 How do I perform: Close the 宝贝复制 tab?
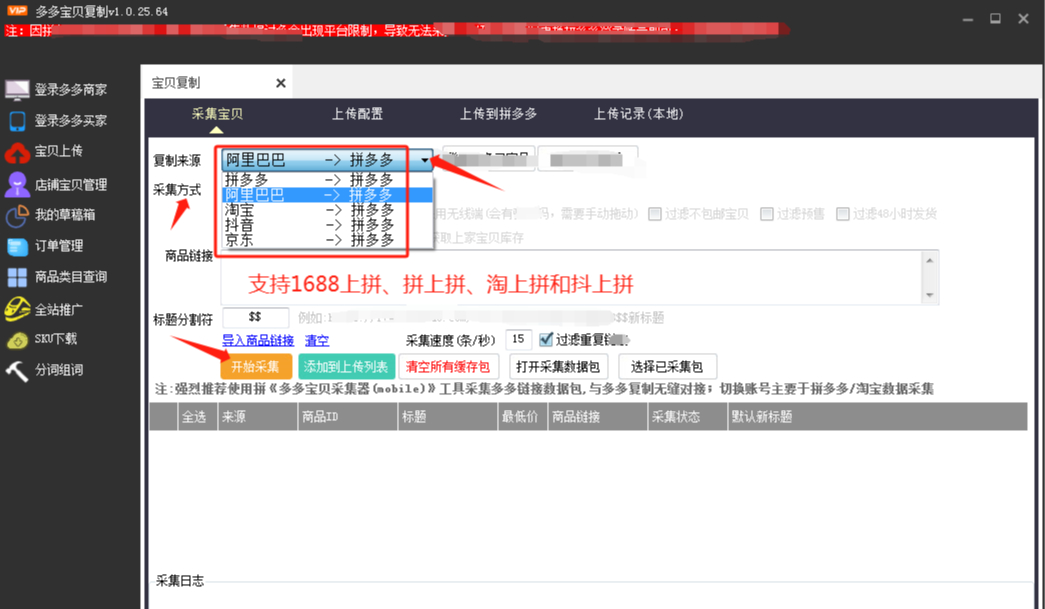click(x=281, y=83)
